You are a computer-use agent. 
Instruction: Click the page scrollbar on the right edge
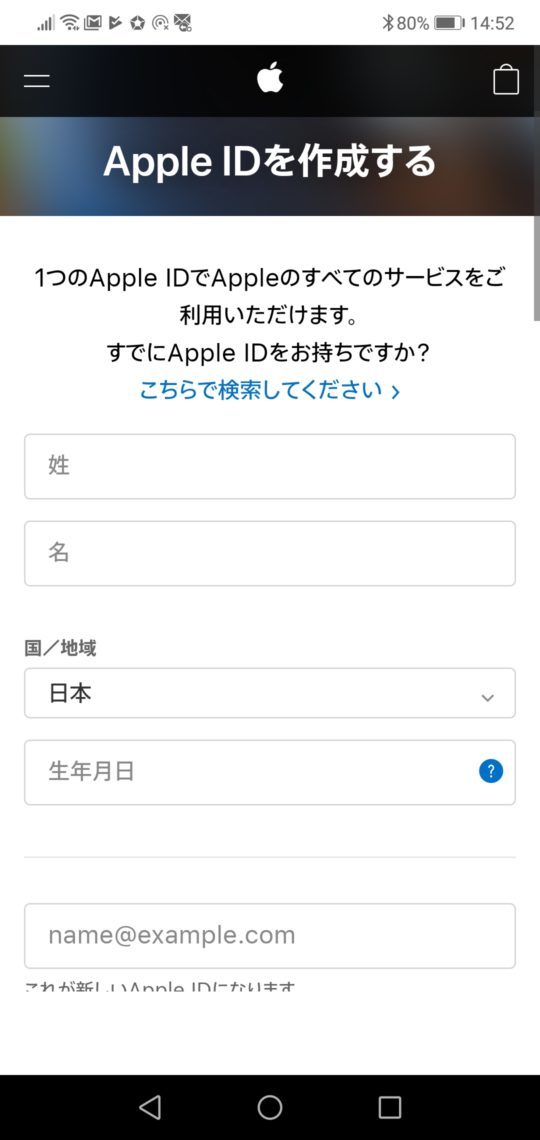coord(536,268)
